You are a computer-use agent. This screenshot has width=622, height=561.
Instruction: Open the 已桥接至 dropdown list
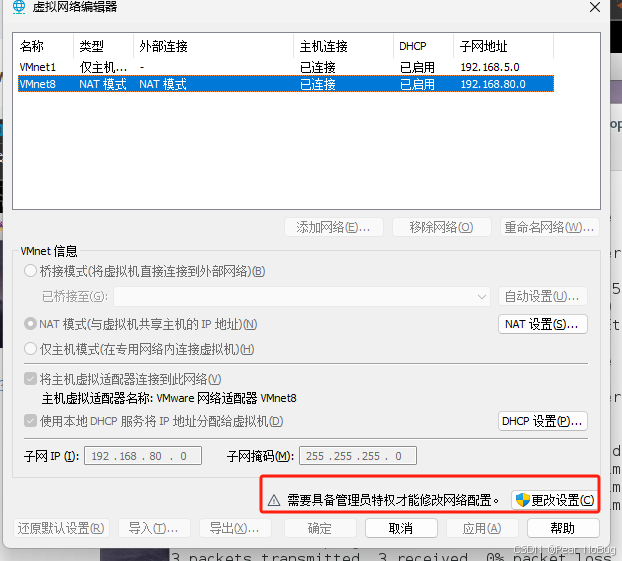[302, 297]
